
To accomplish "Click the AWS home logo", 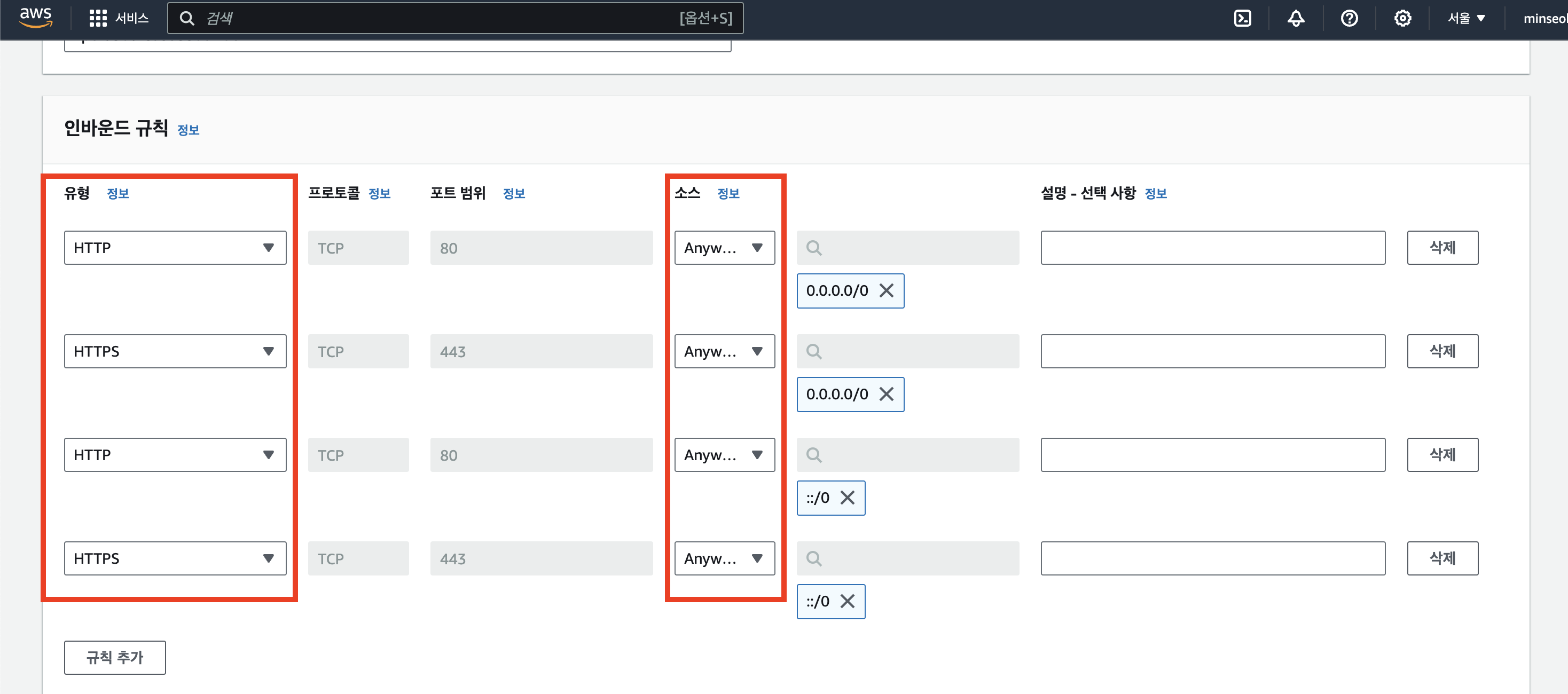I will click(35, 18).
